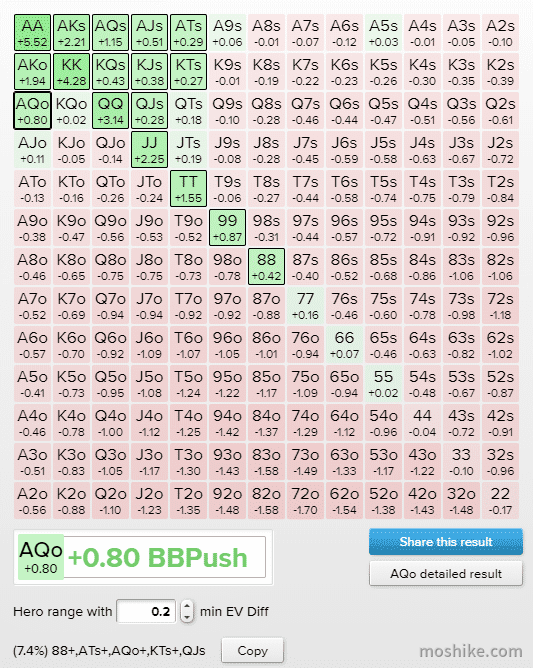The width and height of the screenshot is (533, 668).
Task: Click the AQo +0.80 BBPush summary box
Action: (143, 557)
